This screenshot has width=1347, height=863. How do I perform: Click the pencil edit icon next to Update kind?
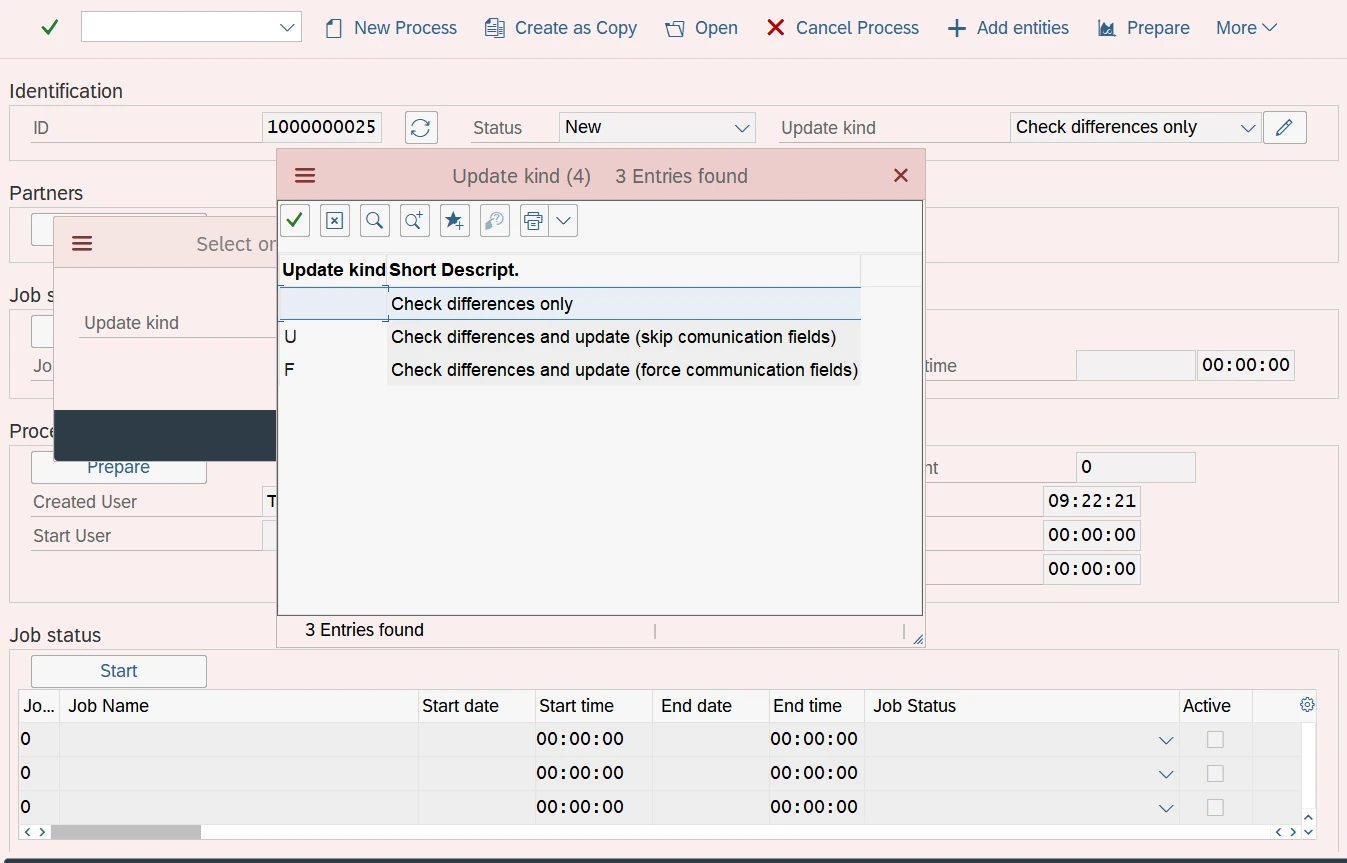tap(1285, 127)
